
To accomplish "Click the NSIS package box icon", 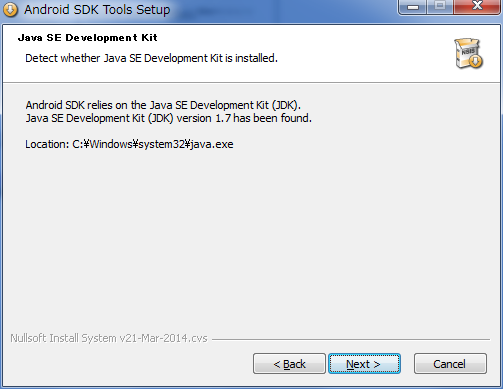I will (468, 53).
